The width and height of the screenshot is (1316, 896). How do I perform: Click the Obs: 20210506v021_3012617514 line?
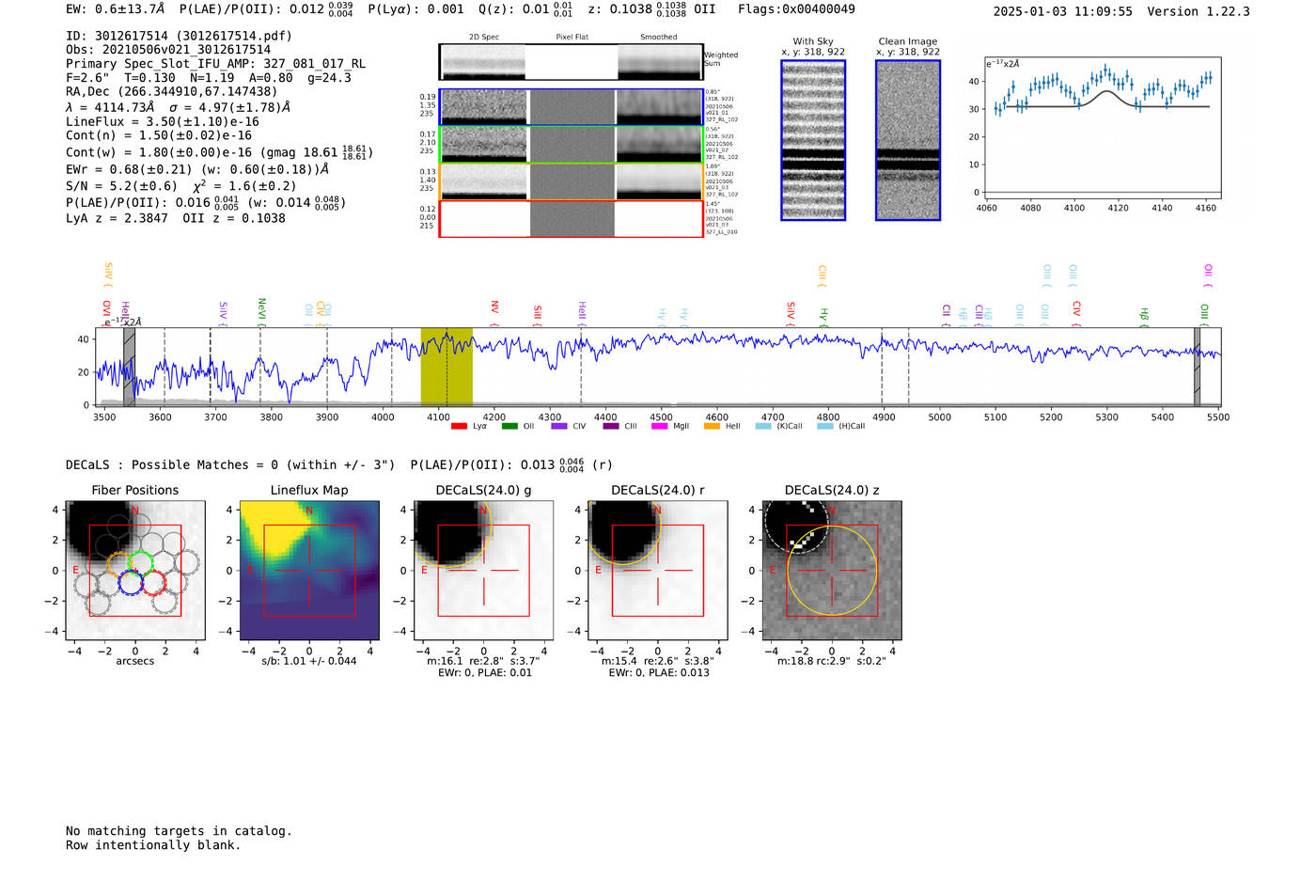[168, 50]
